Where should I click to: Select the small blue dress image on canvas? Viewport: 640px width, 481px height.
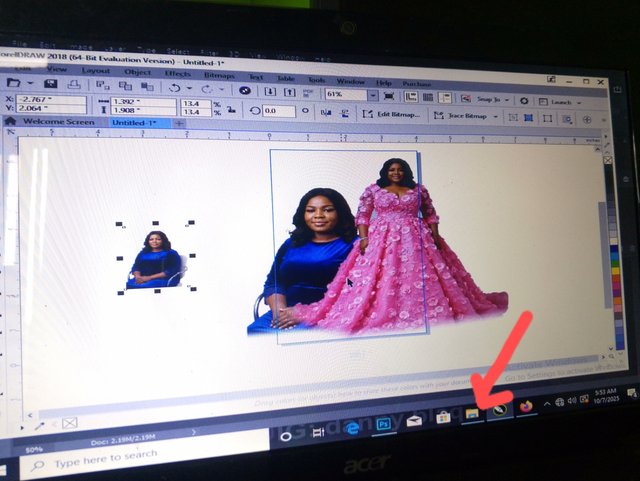(x=156, y=259)
